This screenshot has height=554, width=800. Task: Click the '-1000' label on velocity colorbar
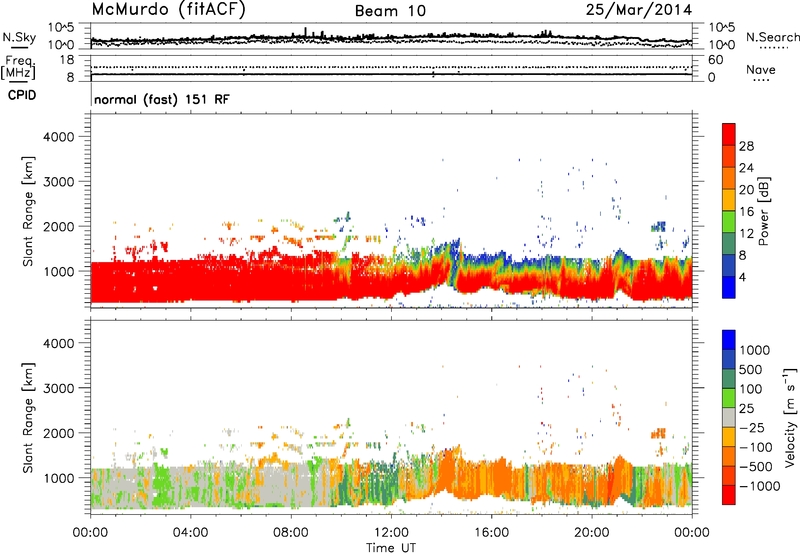pyautogui.click(x=760, y=486)
